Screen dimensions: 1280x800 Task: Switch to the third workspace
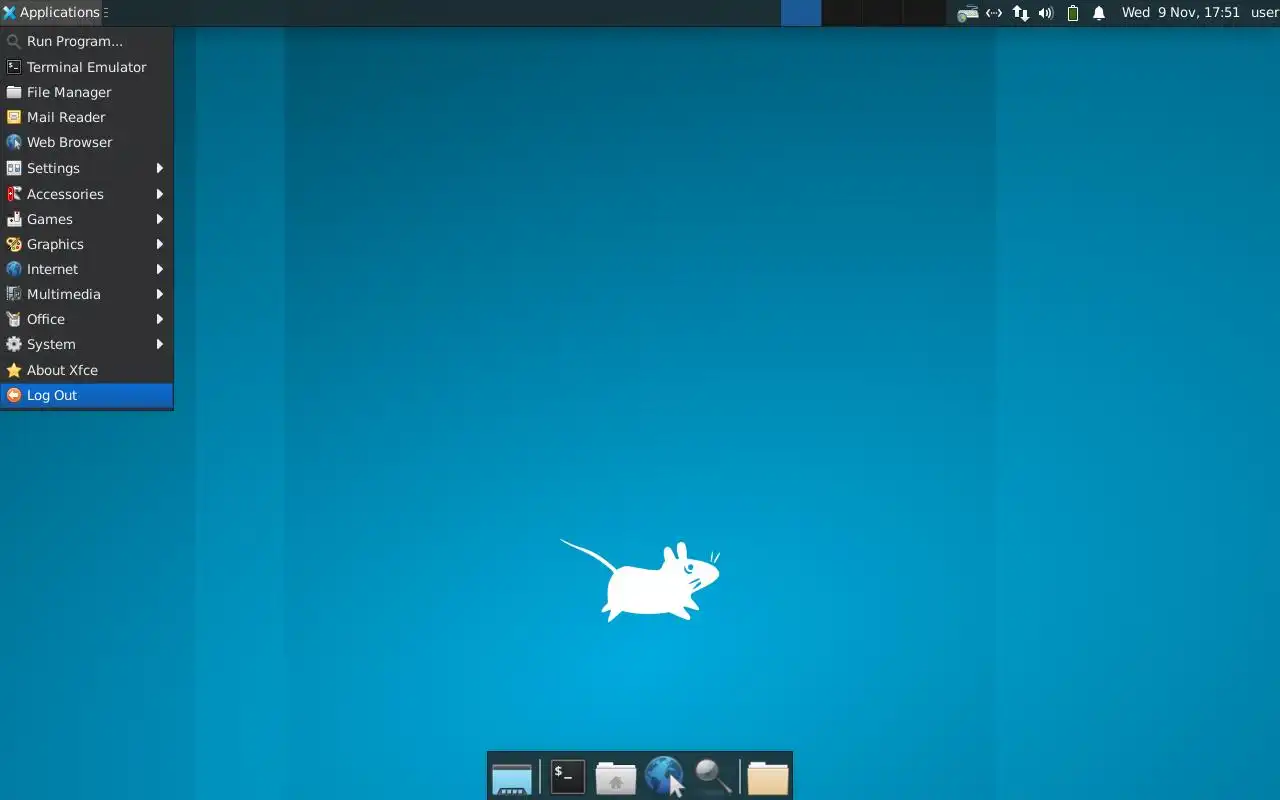pyautogui.click(x=883, y=13)
